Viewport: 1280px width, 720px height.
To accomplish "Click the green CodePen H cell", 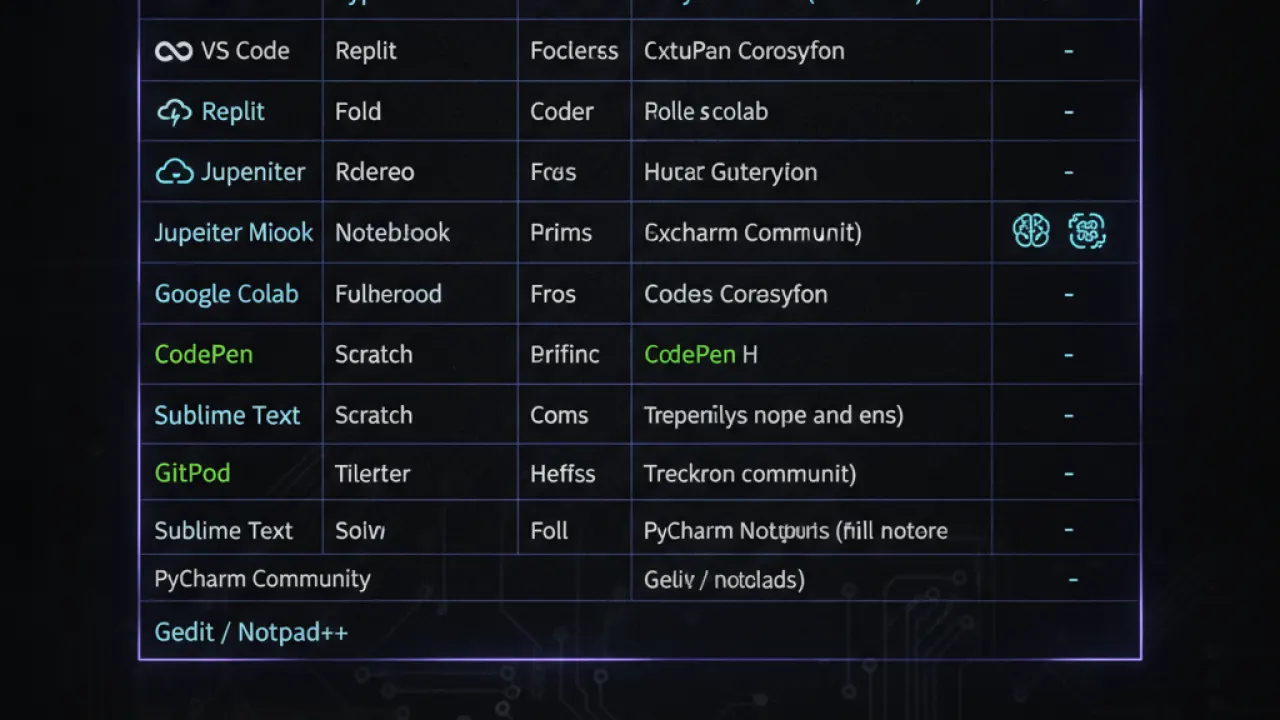I will [x=700, y=354].
